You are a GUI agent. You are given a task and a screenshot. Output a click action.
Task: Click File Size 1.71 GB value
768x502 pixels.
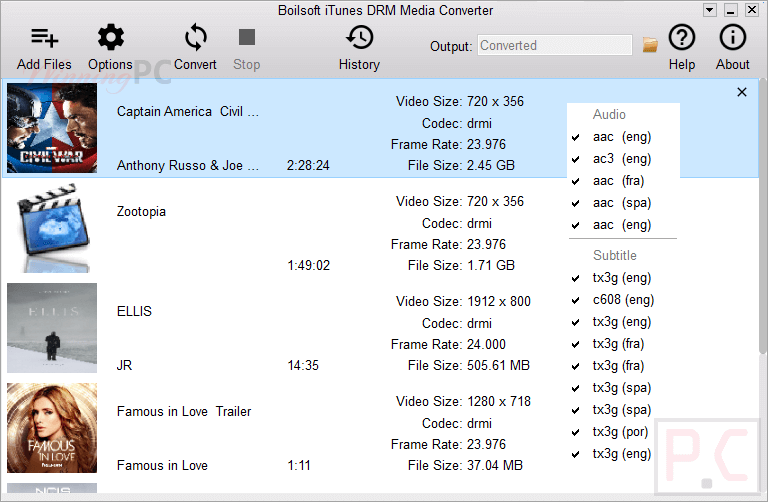491,265
